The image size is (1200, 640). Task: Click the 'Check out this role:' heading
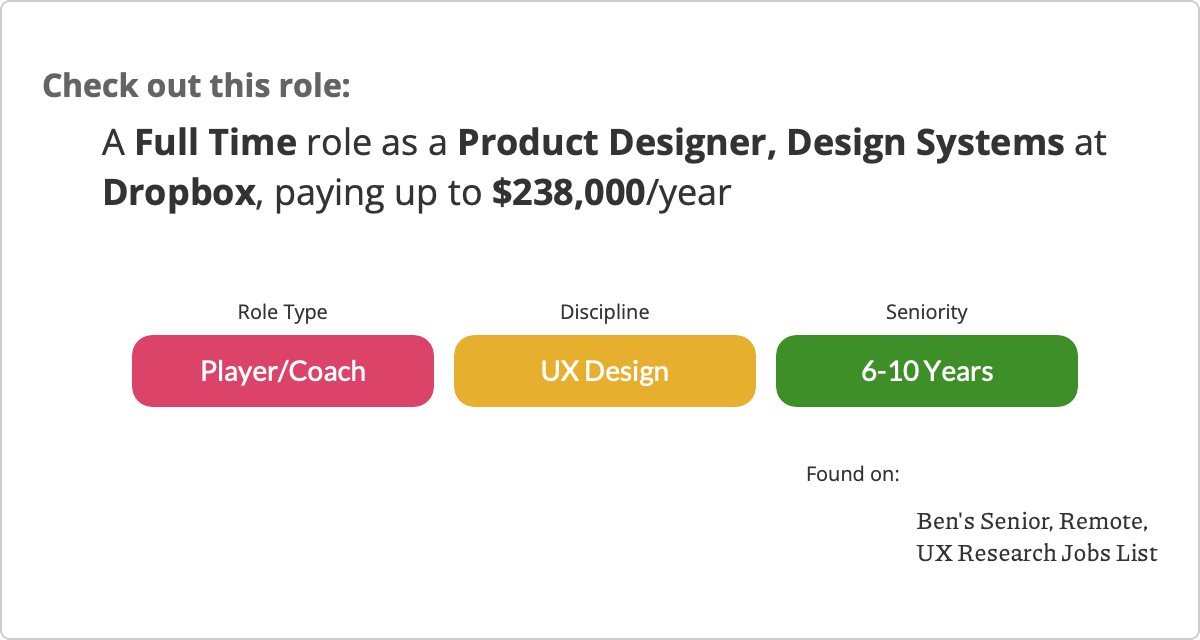(196, 85)
